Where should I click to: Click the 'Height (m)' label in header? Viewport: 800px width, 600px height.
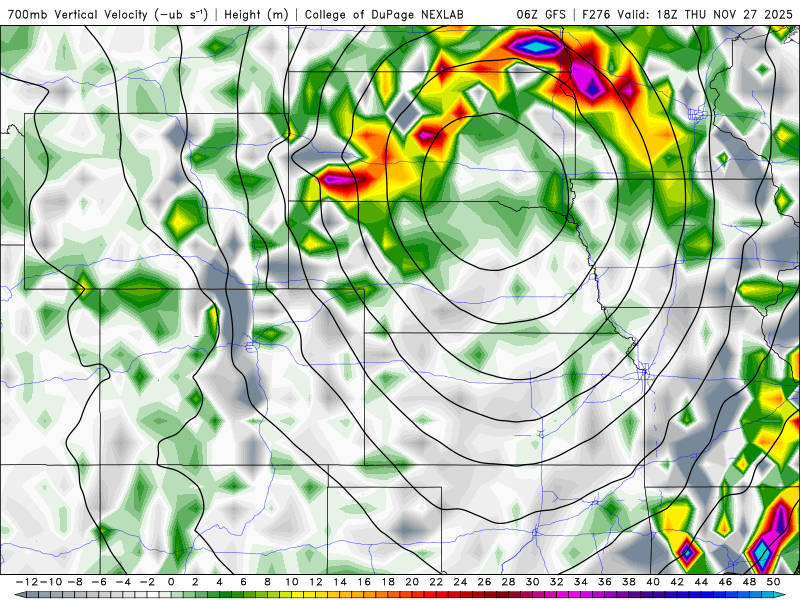[x=256, y=15]
